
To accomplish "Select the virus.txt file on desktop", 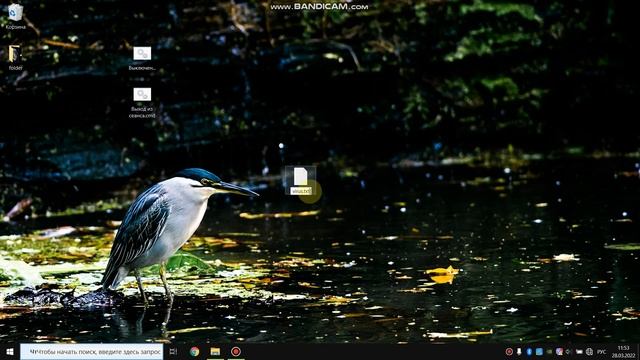I will click(300, 180).
